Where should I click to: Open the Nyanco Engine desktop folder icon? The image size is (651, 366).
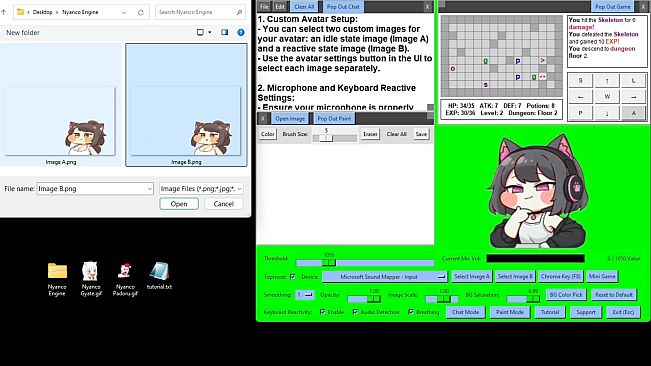point(57,279)
